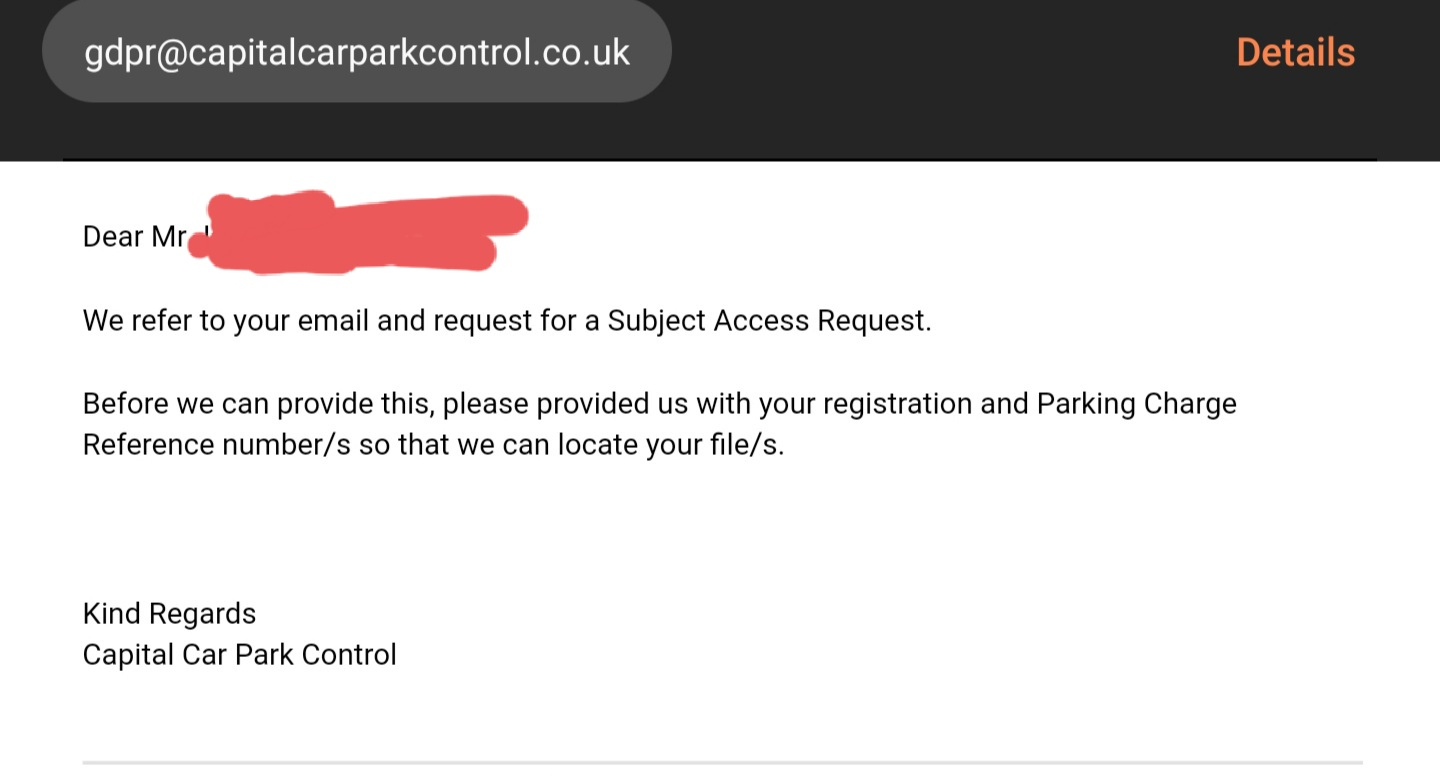Viewport: 1440px width, 776px height.
Task: Select the phrase 'Subject Access Request.'
Action: (769, 321)
